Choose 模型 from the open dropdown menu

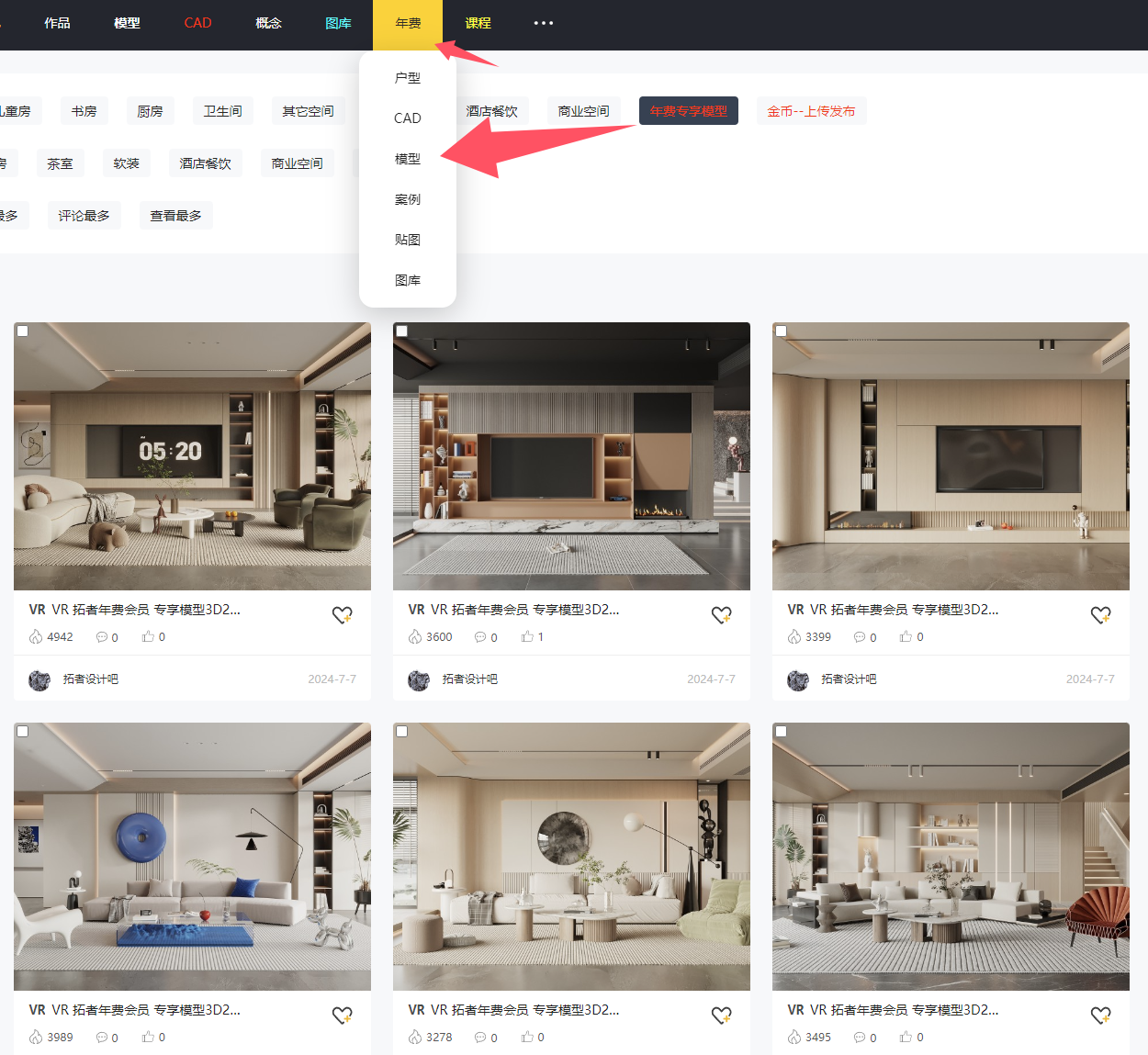coord(408,159)
